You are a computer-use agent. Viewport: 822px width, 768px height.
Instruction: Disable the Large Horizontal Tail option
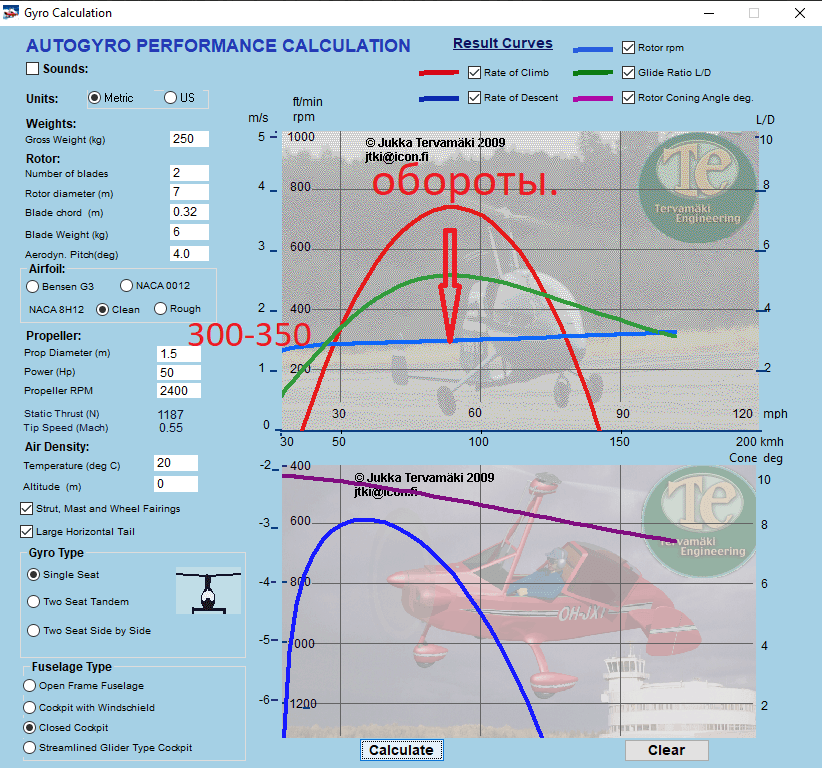click(24, 530)
